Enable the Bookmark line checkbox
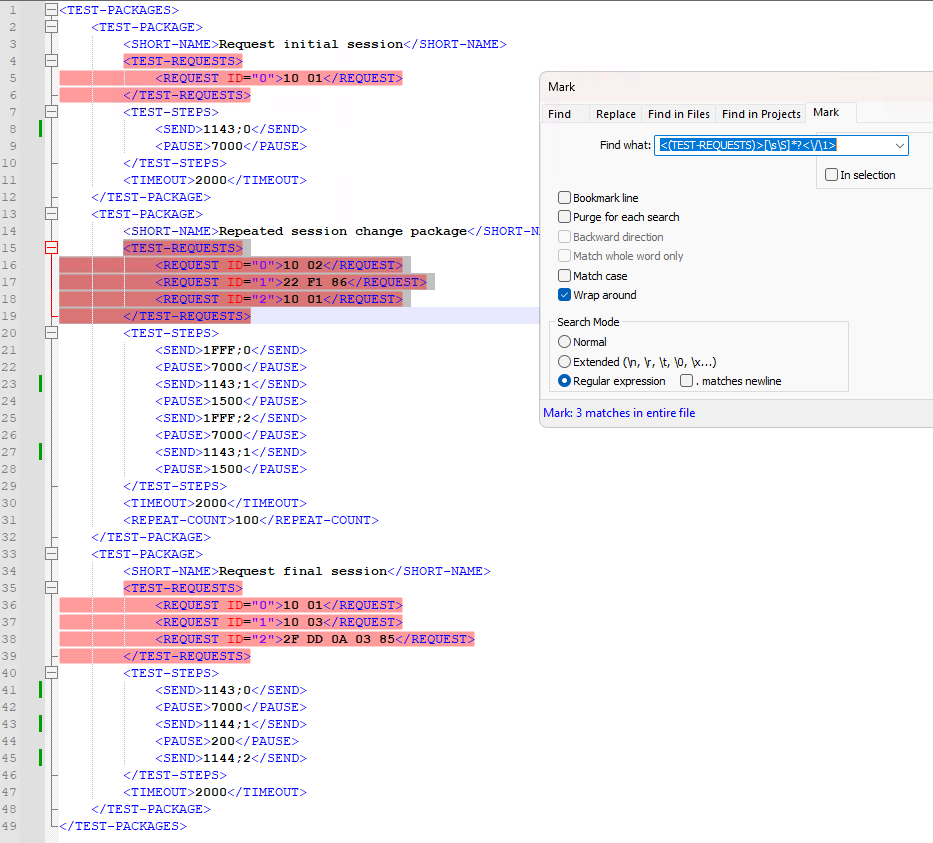 [563, 198]
